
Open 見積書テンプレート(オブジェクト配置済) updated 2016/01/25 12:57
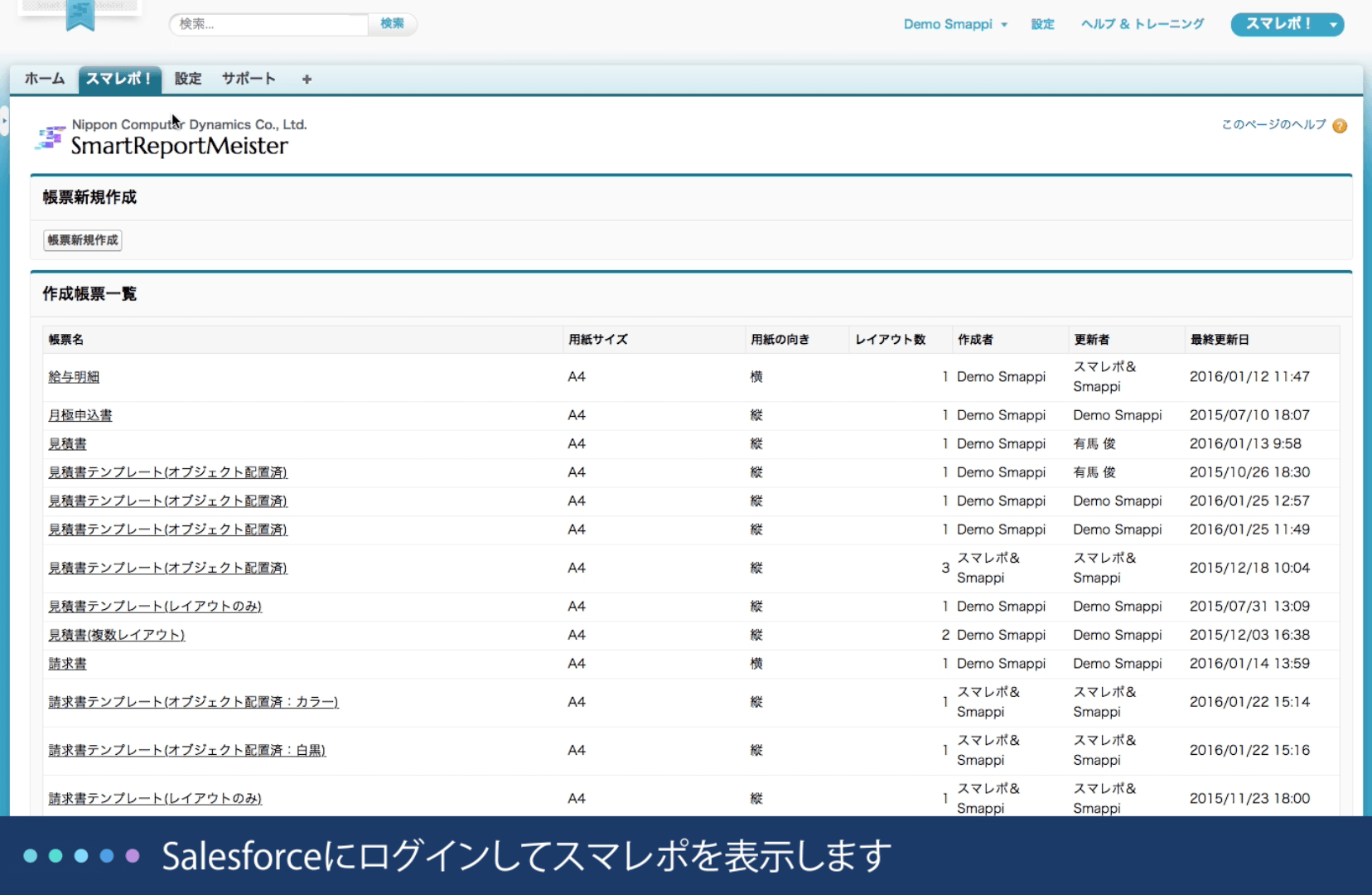click(x=167, y=501)
